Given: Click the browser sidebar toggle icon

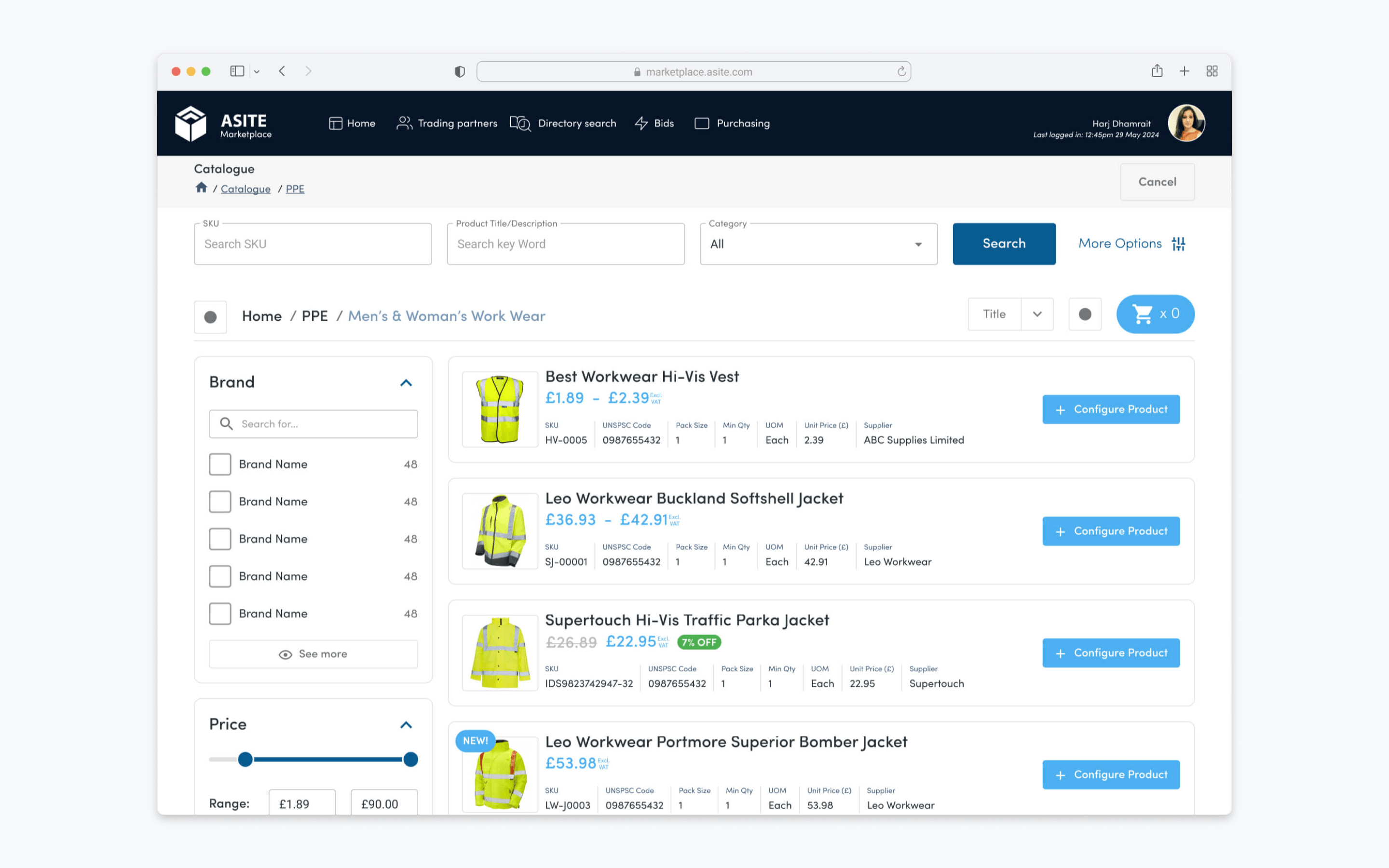Looking at the screenshot, I should (x=237, y=71).
